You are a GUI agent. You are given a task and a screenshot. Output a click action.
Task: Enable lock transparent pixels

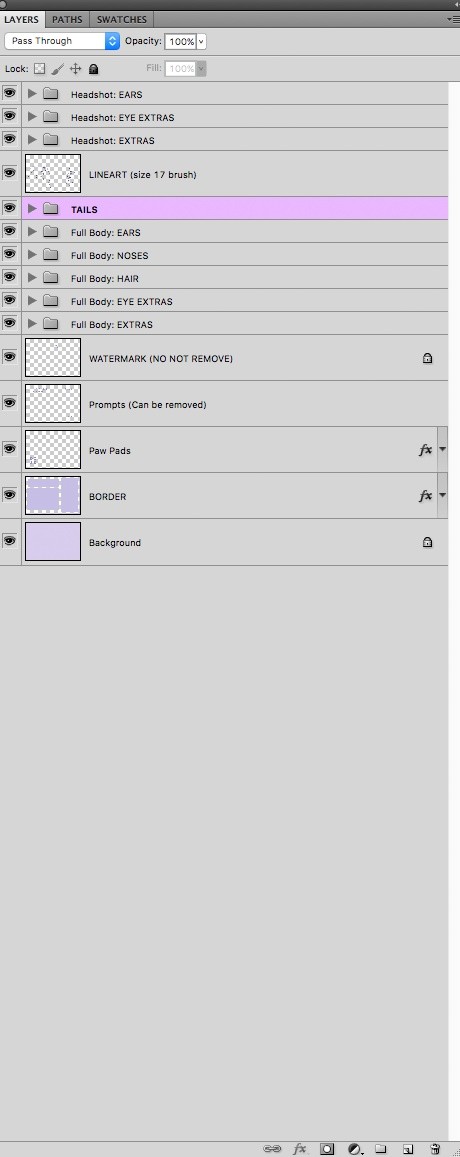click(x=40, y=69)
